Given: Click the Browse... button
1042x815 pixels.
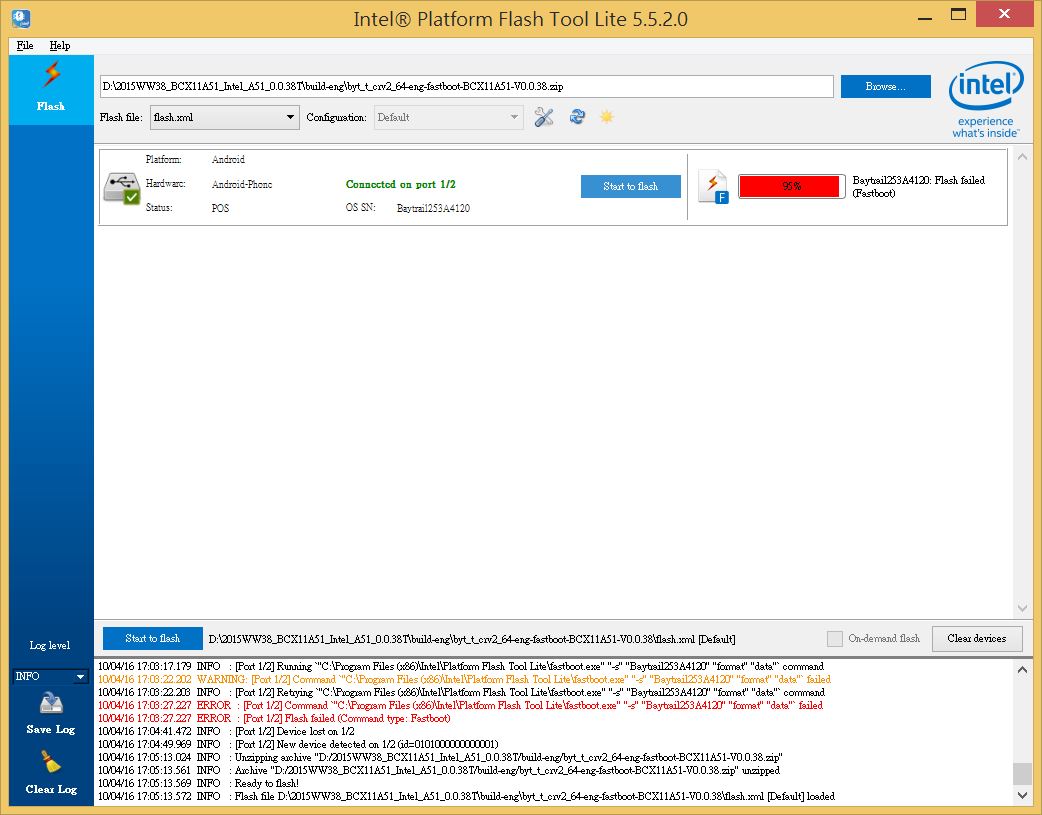Looking at the screenshot, I should coord(885,87).
